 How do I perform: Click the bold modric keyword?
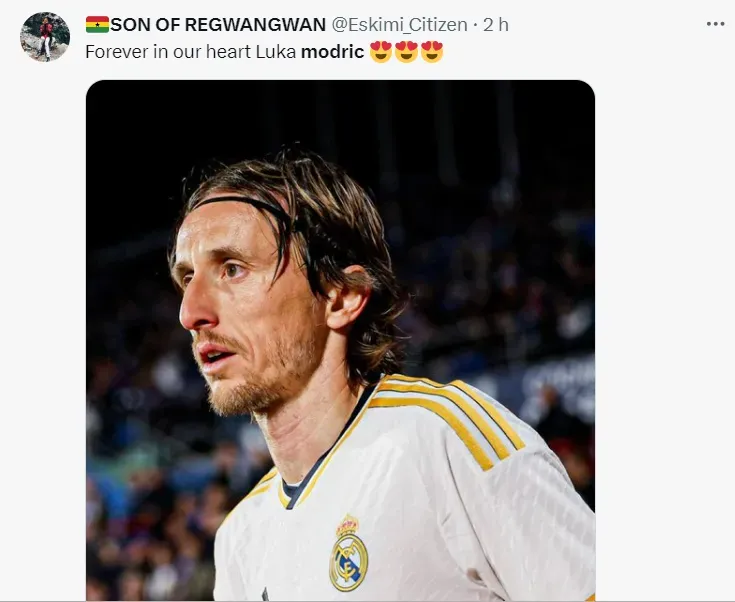[332, 52]
